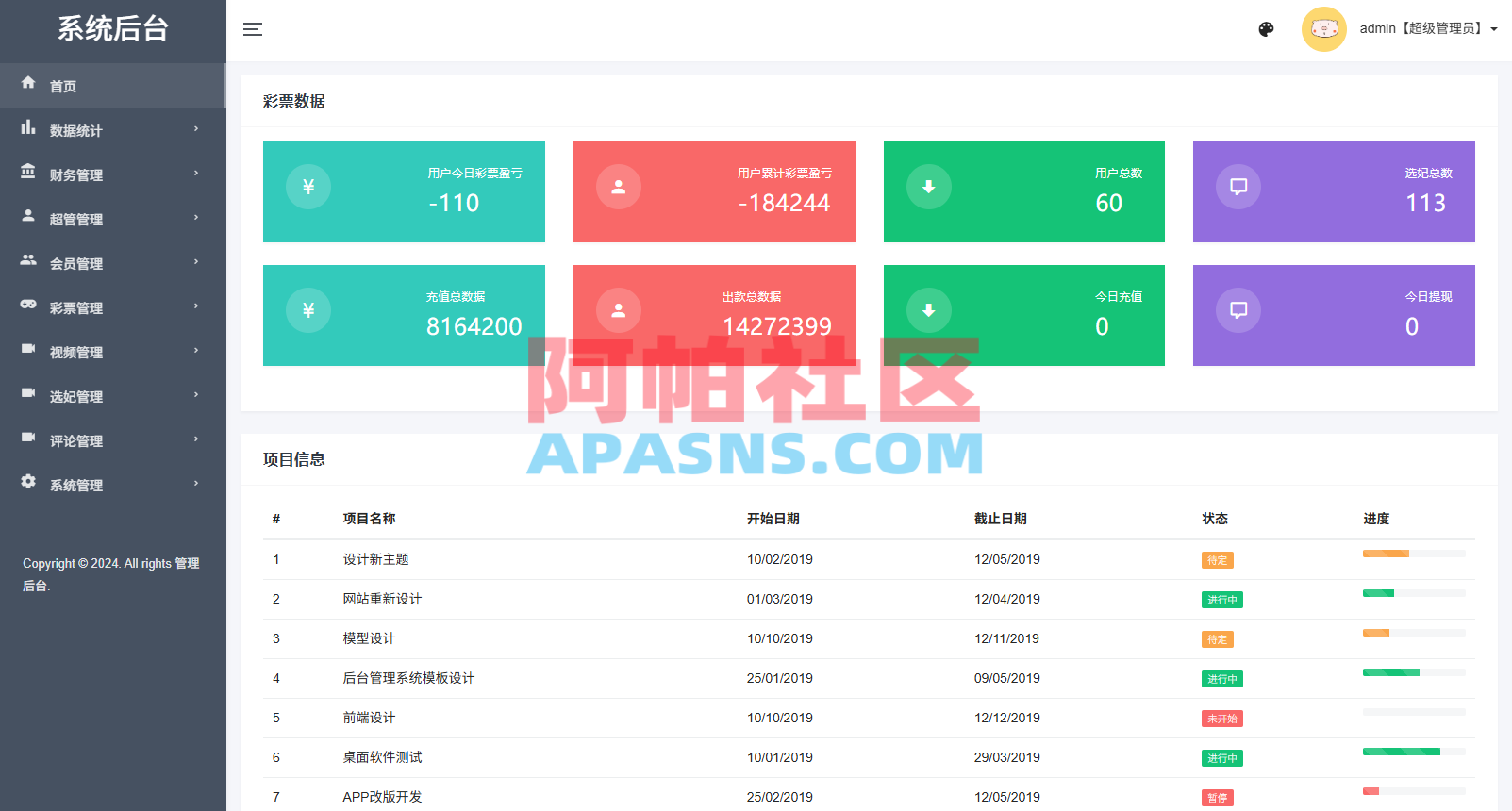Open the admin 超级管理员 user dropdown
Screen dimensions: 1512x811
point(1428,29)
